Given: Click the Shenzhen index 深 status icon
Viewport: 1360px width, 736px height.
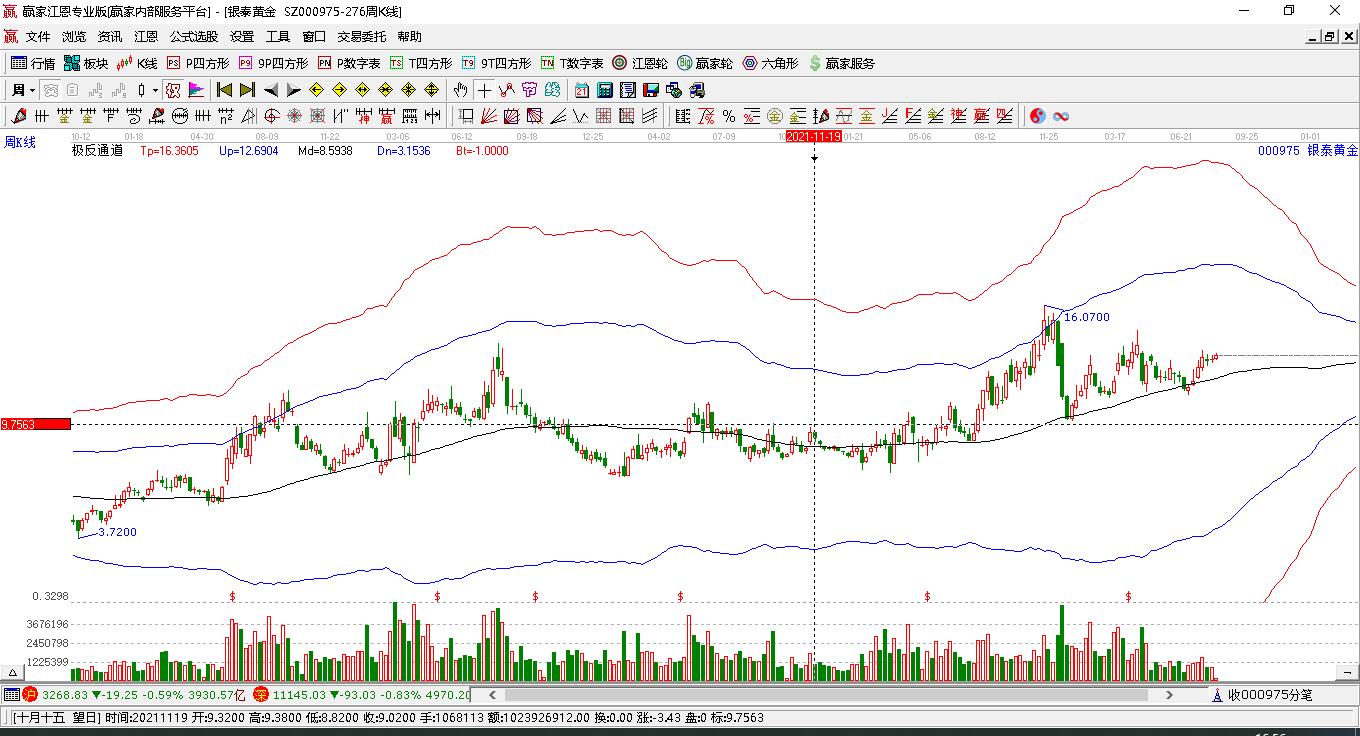Looking at the screenshot, I should 261,694.
